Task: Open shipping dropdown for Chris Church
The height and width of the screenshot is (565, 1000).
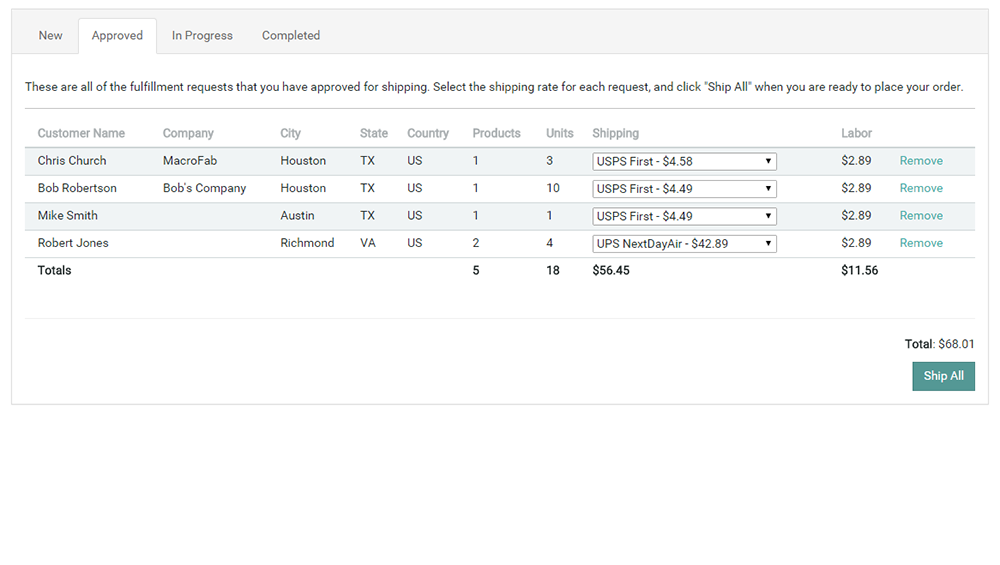Action: (x=684, y=161)
